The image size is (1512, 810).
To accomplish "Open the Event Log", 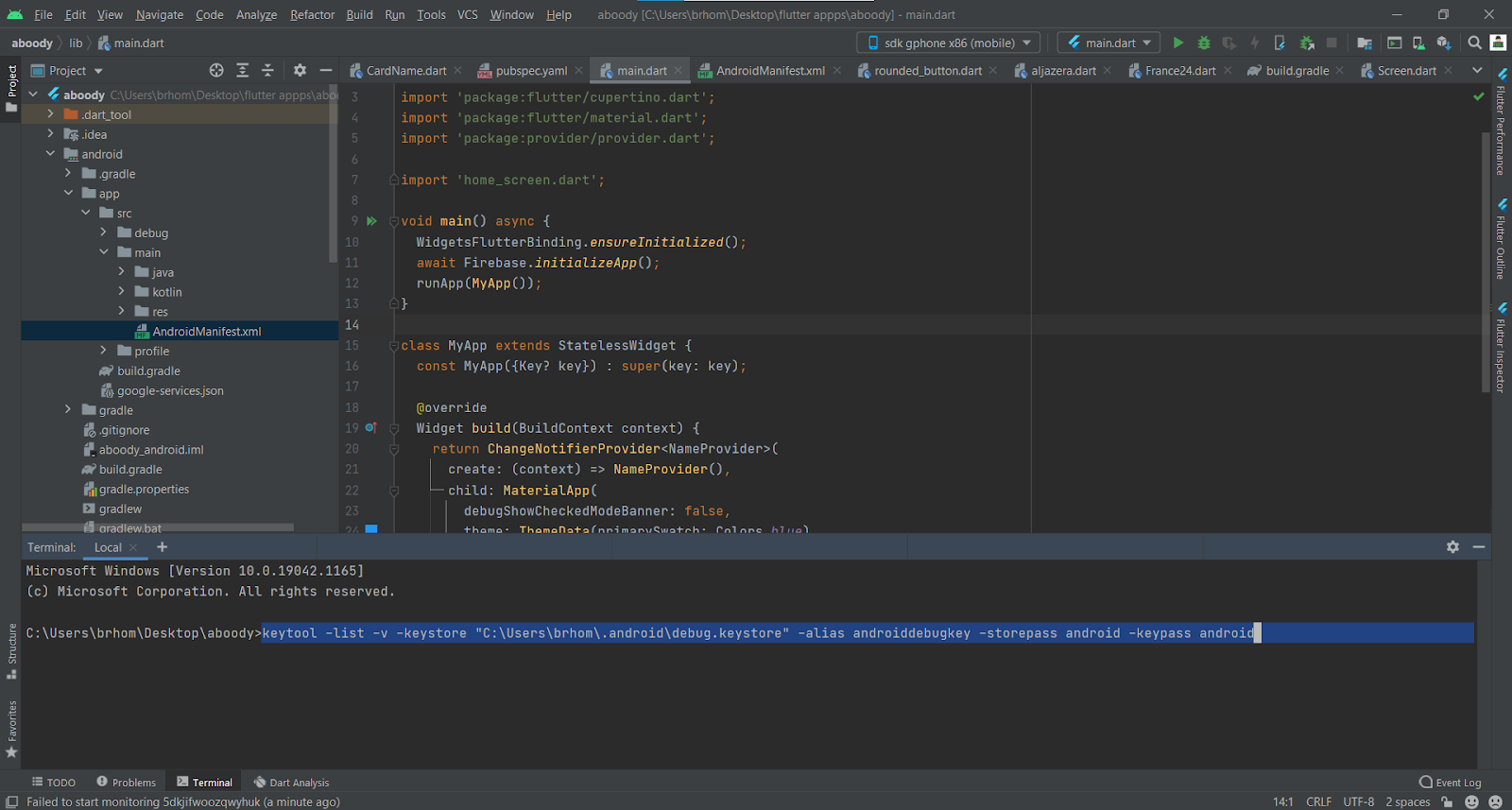I will 1451,783.
